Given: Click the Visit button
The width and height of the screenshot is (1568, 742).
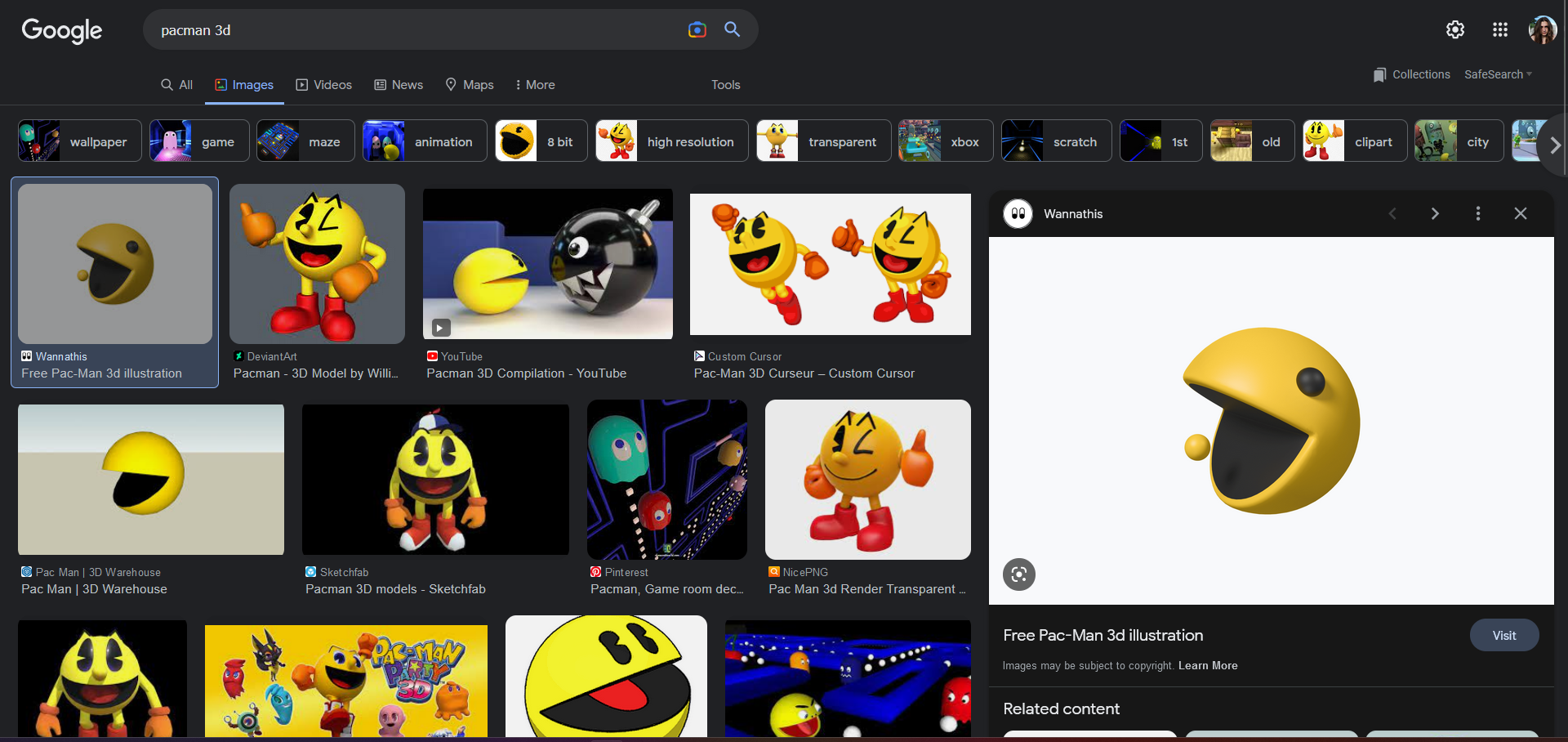Looking at the screenshot, I should coord(1504,635).
